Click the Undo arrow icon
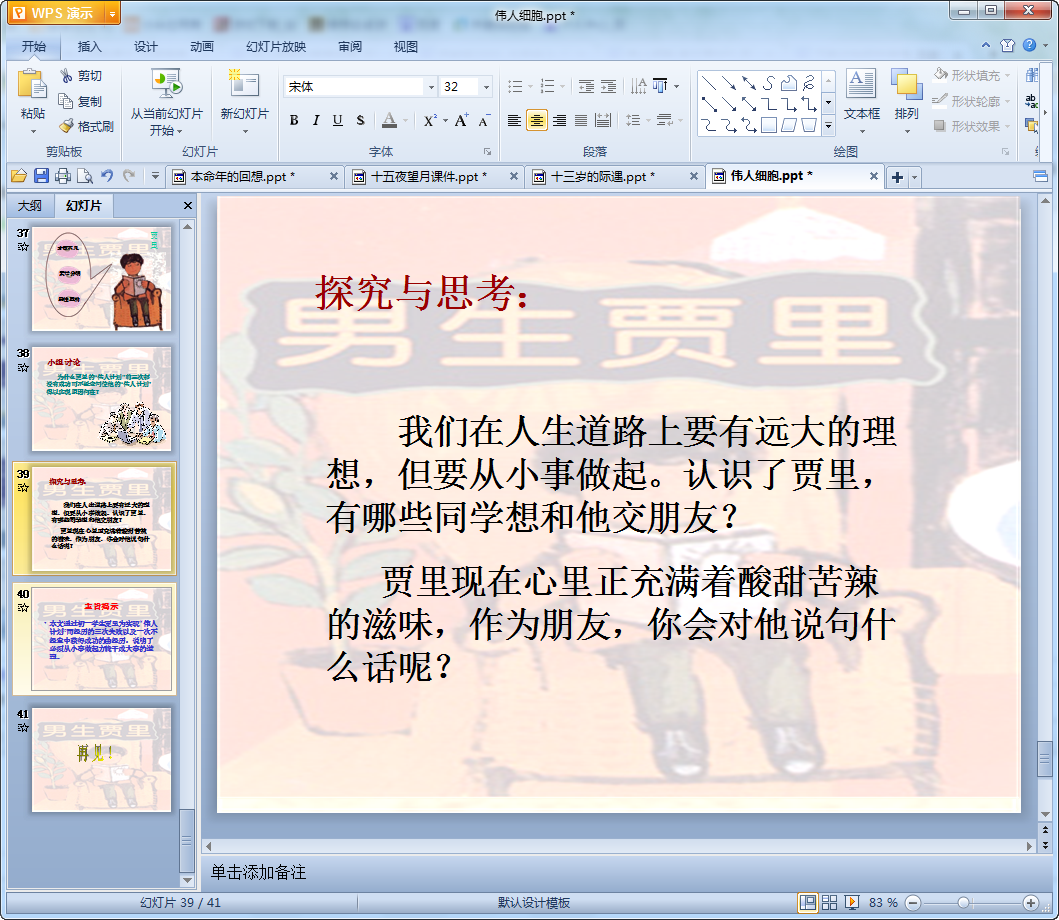The image size is (1059, 920). coord(107,176)
